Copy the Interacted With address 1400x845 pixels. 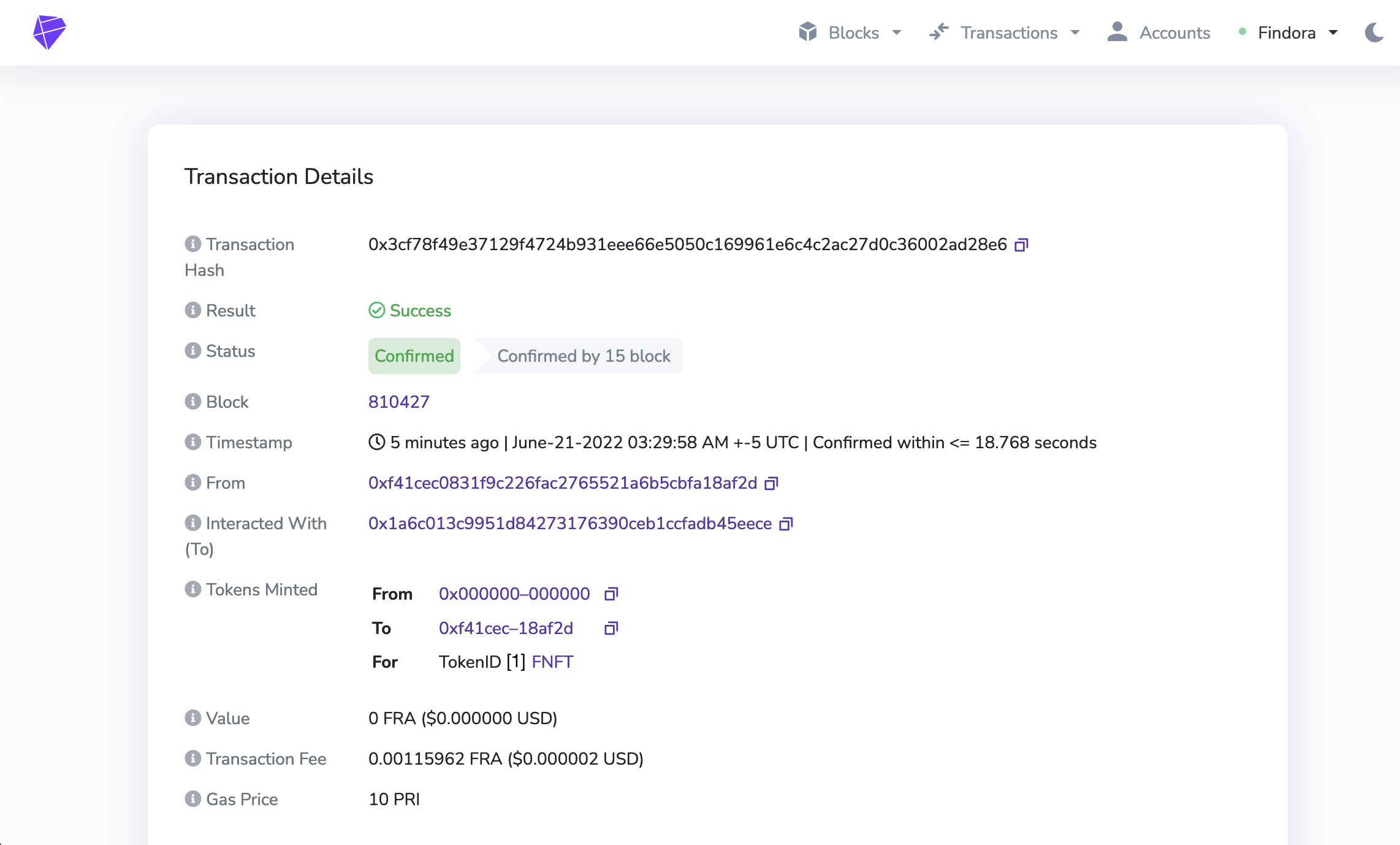786,524
